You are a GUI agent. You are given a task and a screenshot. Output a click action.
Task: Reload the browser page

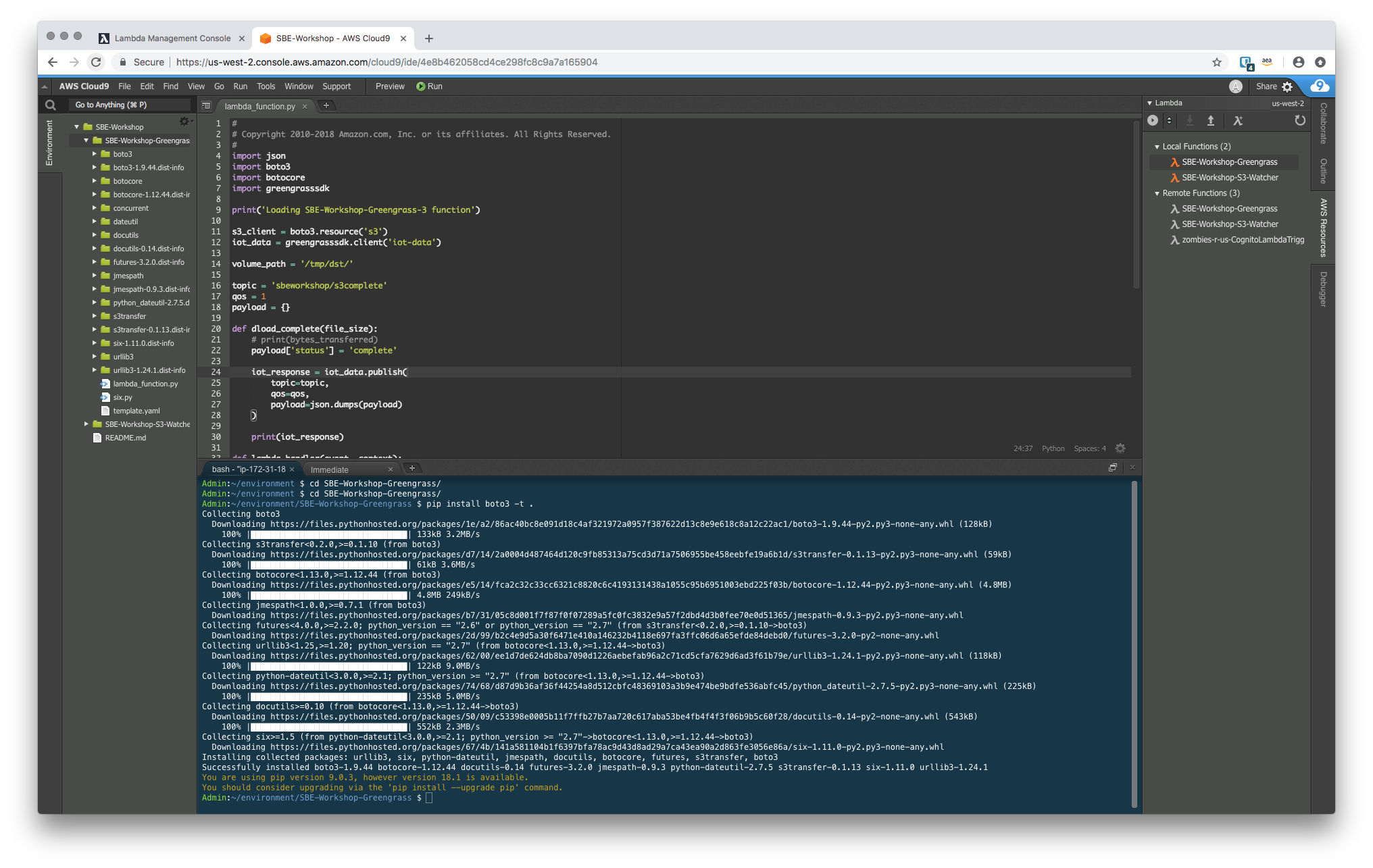[96, 62]
